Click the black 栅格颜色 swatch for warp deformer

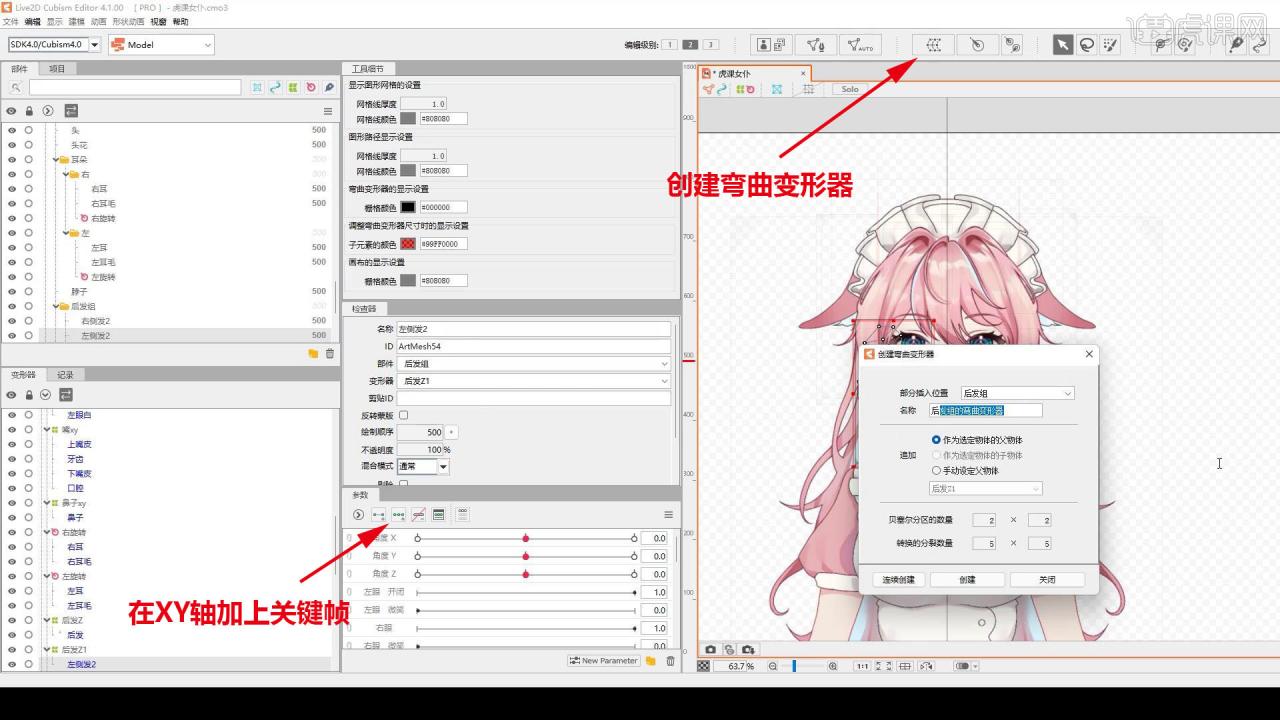(x=408, y=207)
